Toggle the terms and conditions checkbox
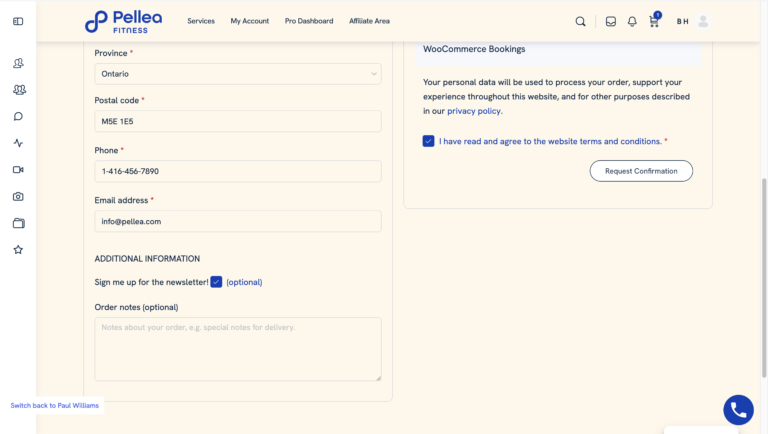The image size is (768, 434). coord(429,141)
